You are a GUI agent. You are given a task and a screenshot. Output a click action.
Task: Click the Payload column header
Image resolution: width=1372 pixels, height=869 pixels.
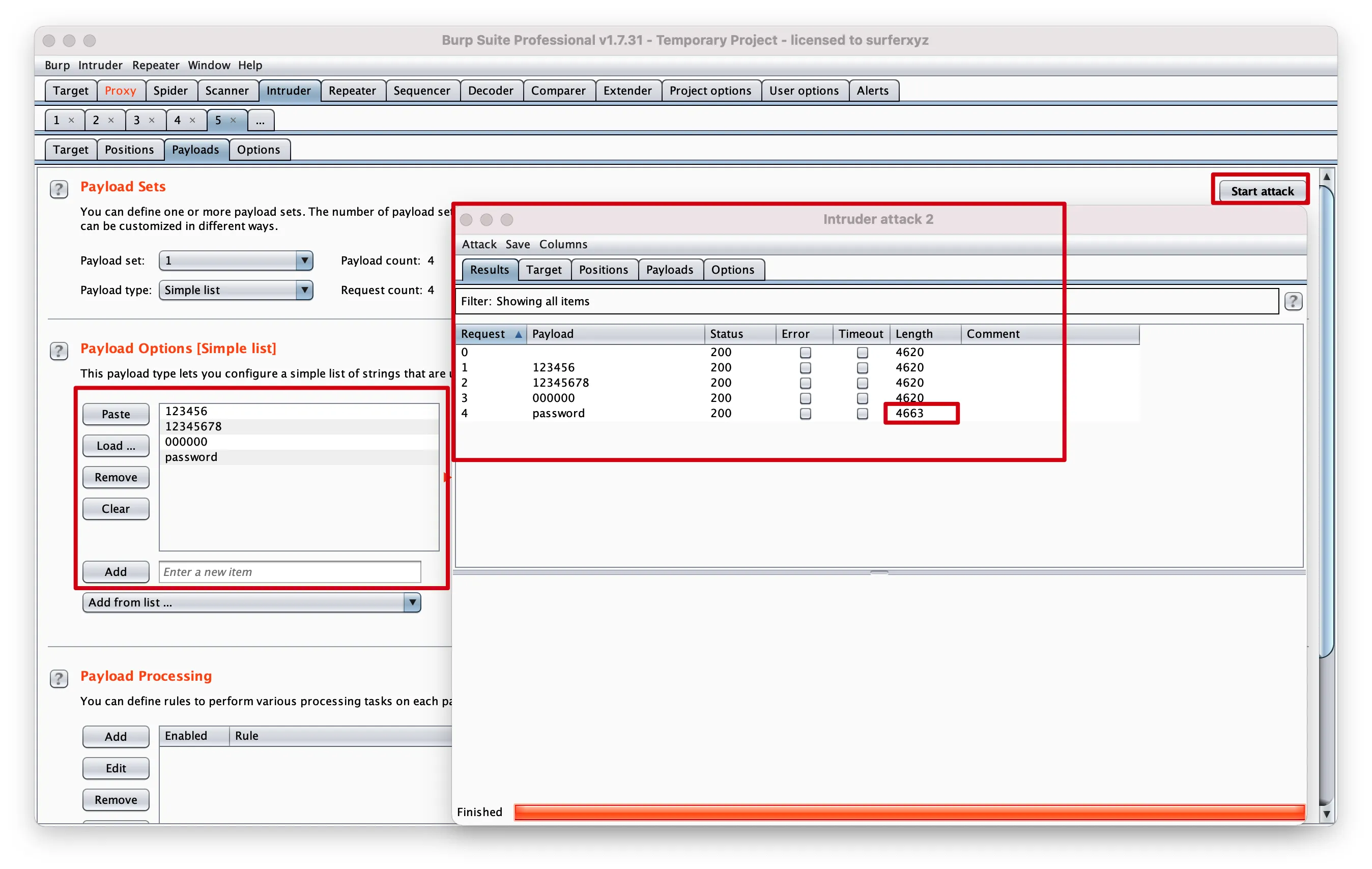[x=616, y=334]
